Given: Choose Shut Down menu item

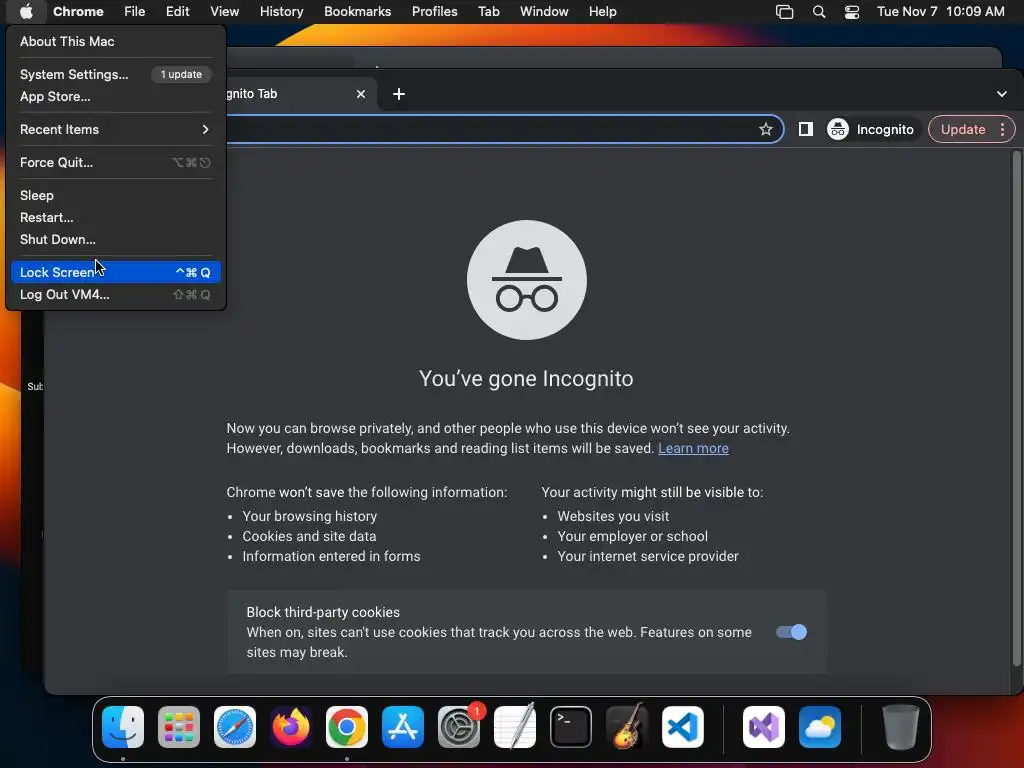Looking at the screenshot, I should 116,240.
